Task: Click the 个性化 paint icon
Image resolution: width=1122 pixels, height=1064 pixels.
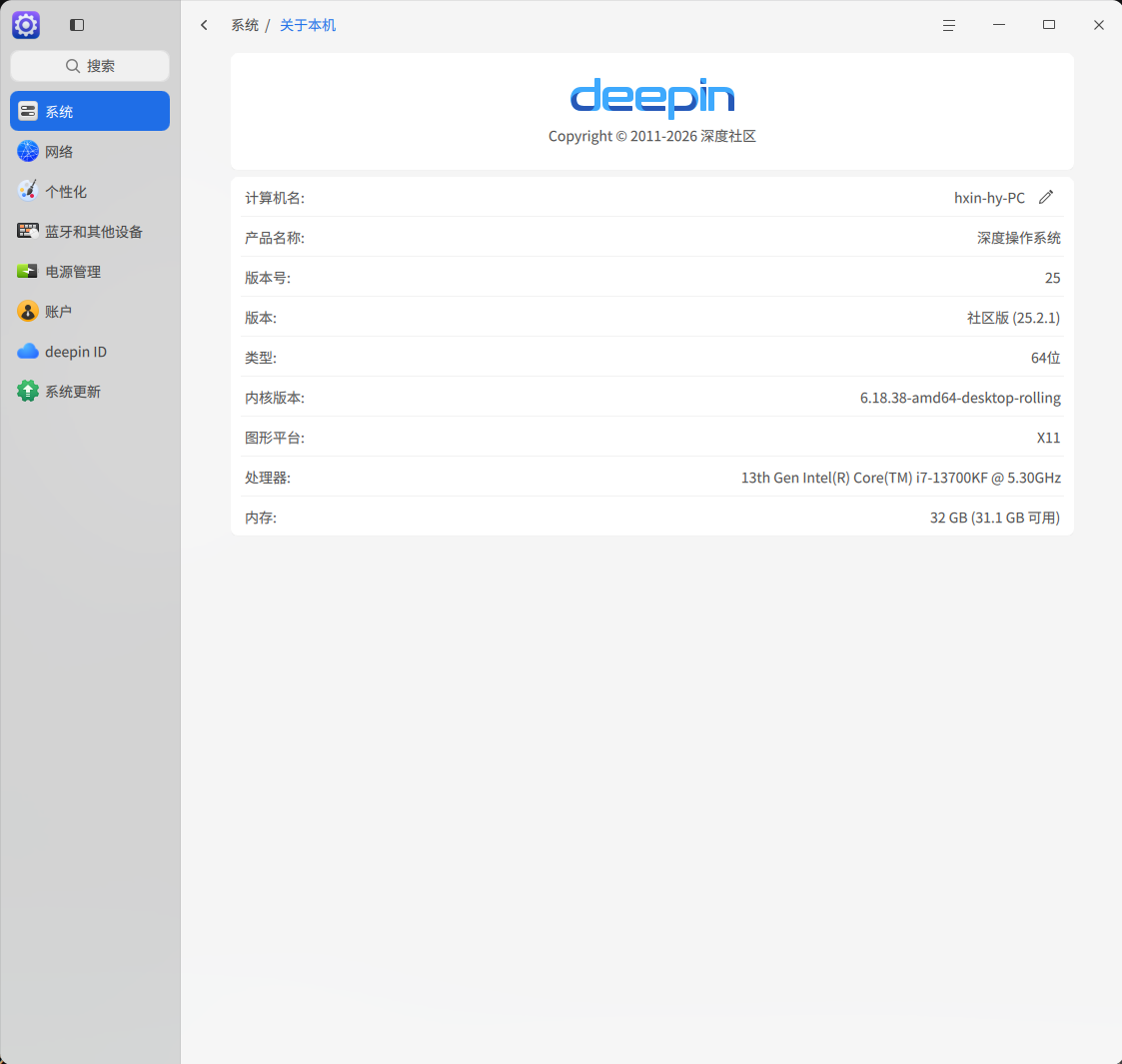Action: (28, 191)
